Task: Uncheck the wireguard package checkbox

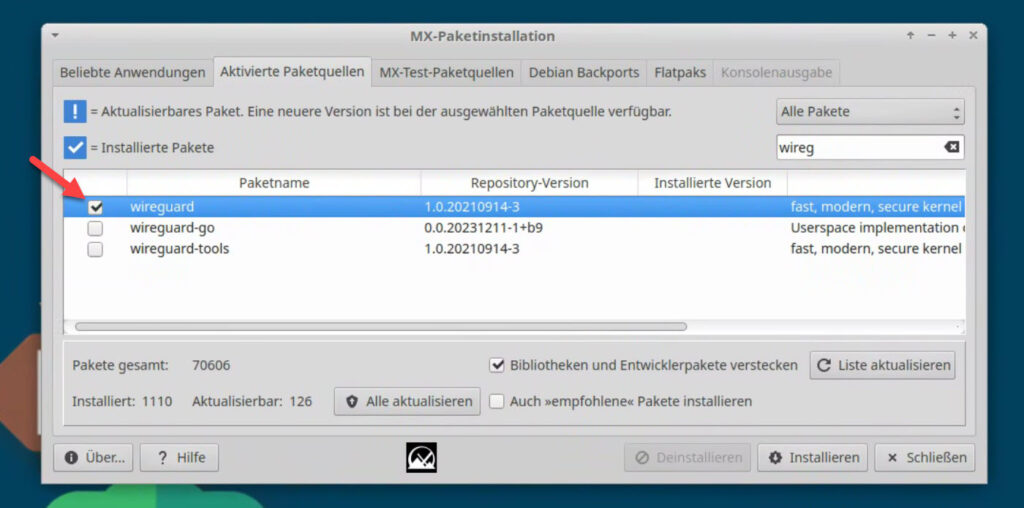Action: 96,207
